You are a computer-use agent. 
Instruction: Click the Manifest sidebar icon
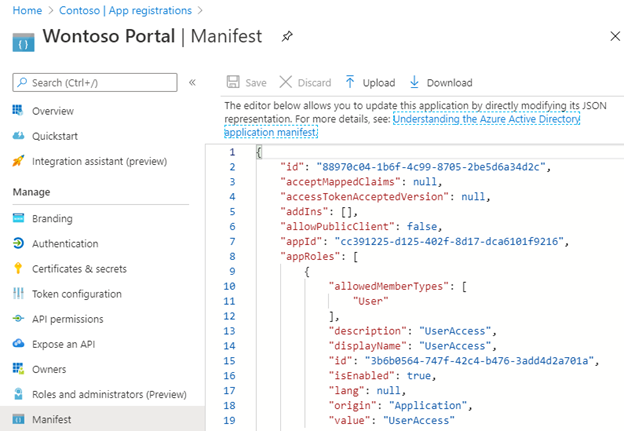coord(18,419)
